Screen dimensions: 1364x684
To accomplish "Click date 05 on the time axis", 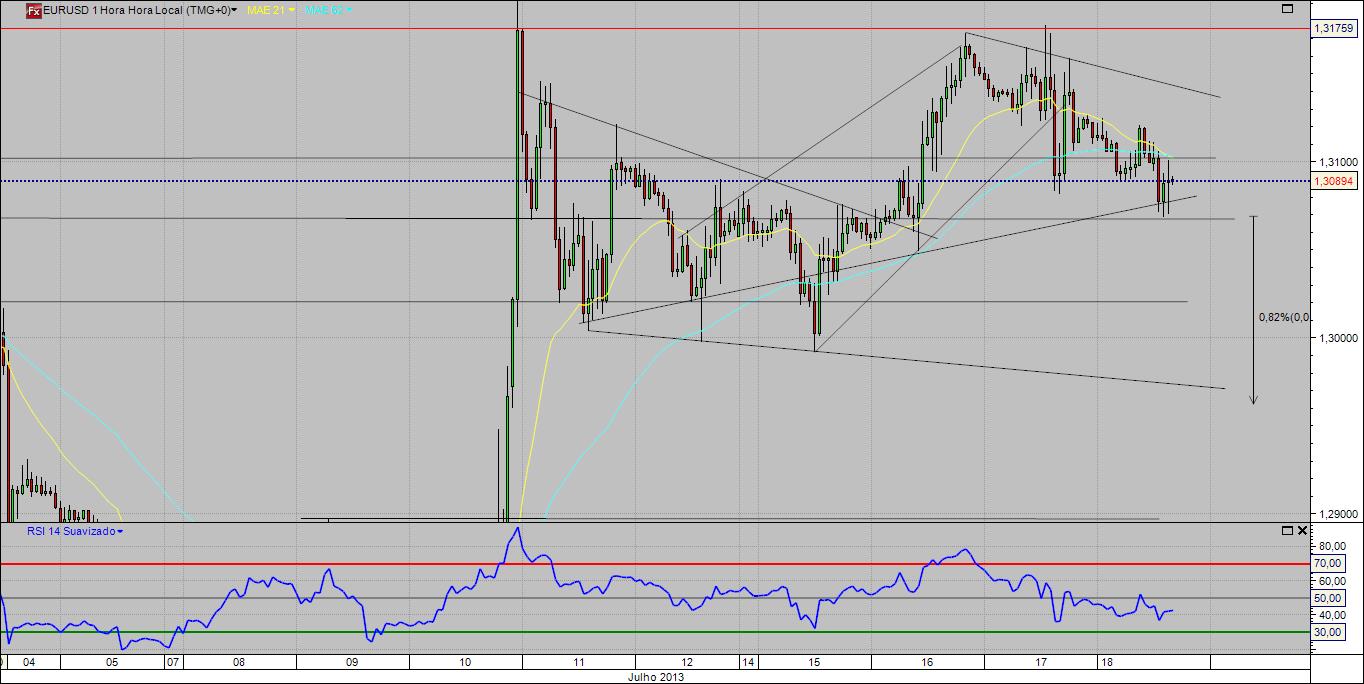I will tap(111, 662).
